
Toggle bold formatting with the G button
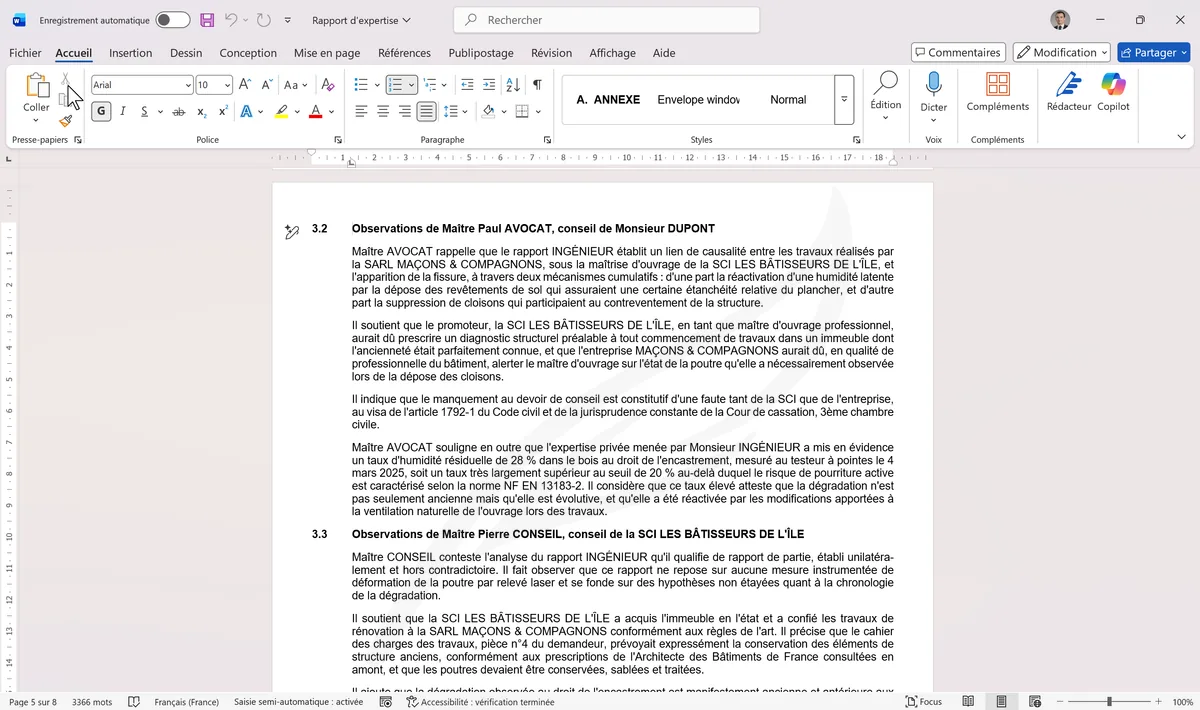coord(100,111)
